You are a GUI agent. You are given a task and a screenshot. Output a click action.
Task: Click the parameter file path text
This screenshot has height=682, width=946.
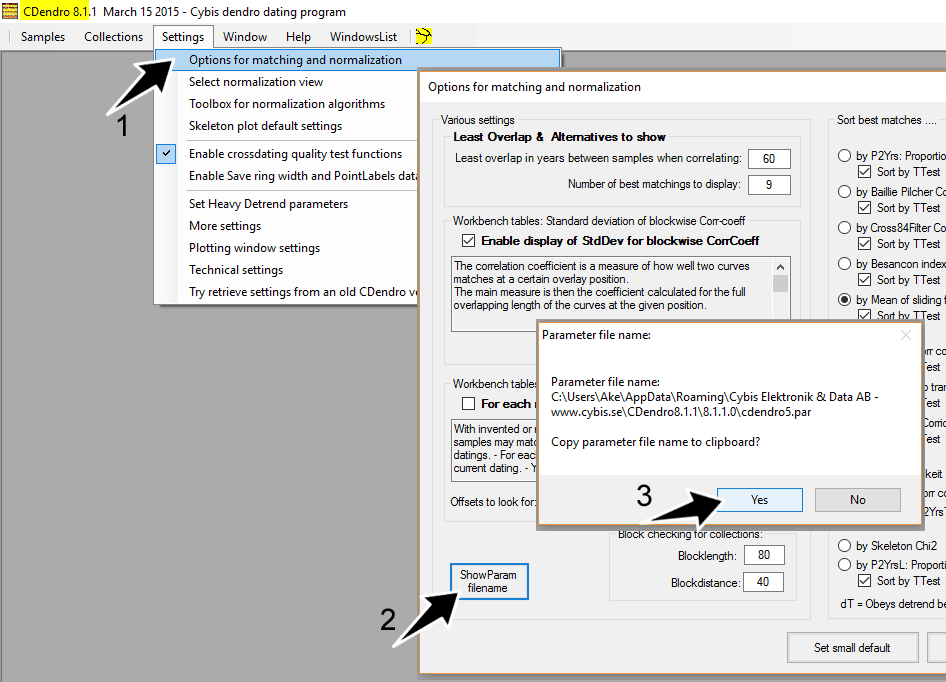pos(714,404)
